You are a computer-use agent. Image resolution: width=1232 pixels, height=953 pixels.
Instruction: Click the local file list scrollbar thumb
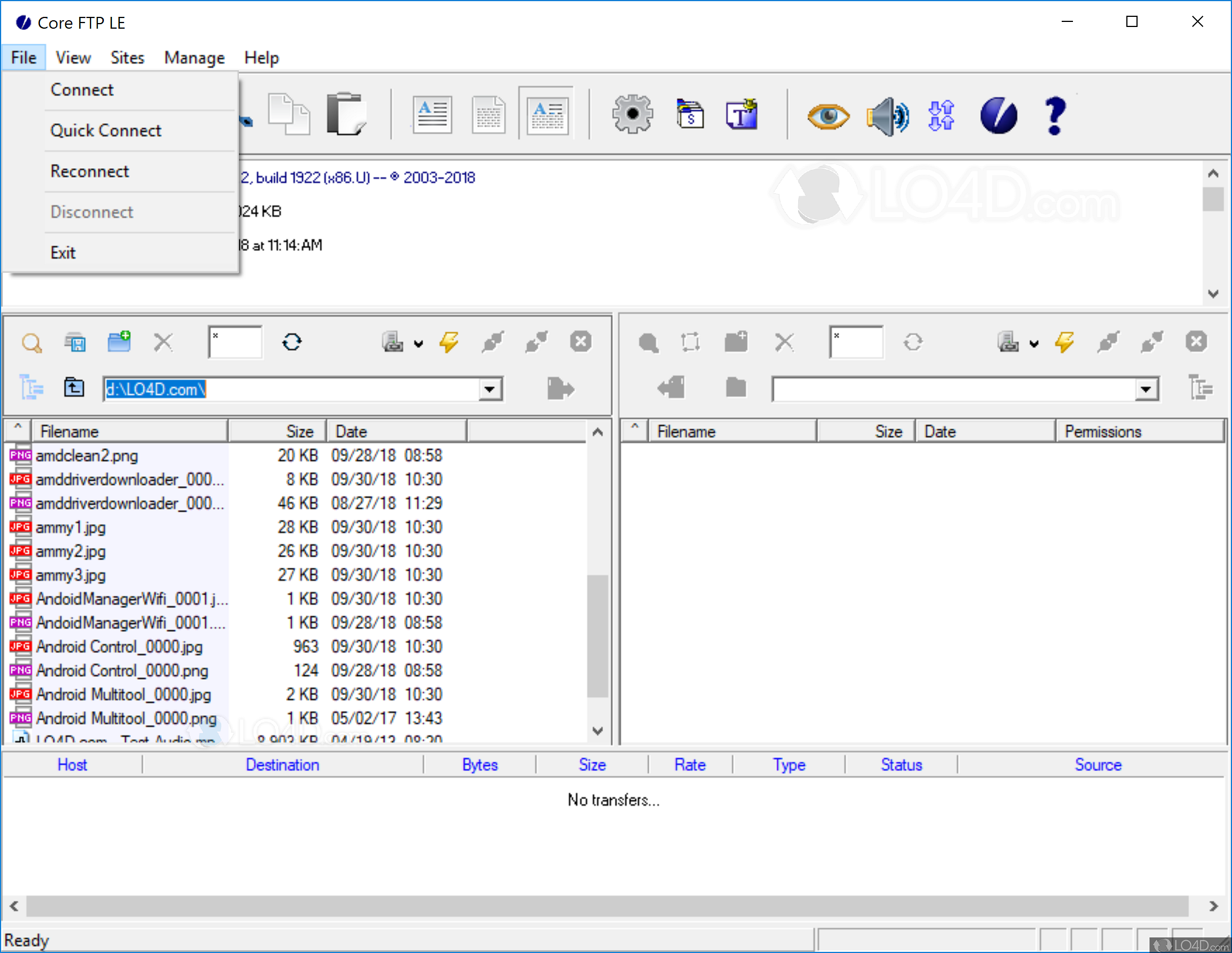click(597, 636)
